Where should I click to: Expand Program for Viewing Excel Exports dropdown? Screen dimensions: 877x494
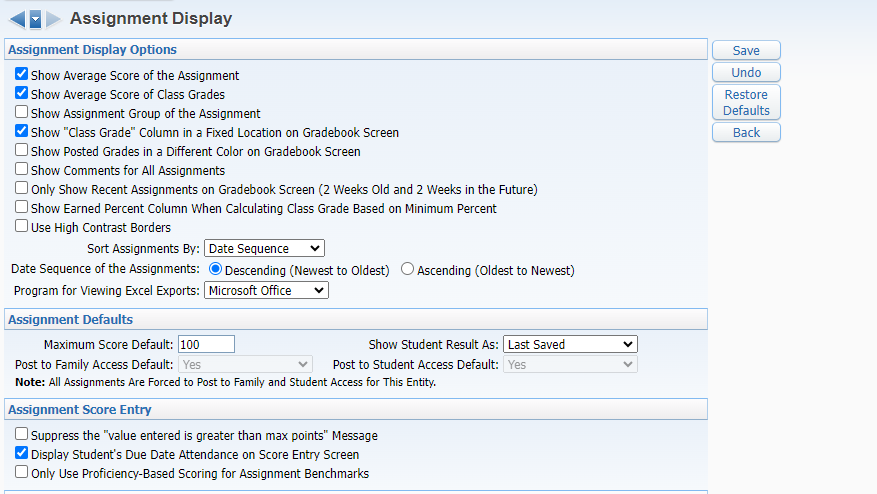tap(265, 290)
